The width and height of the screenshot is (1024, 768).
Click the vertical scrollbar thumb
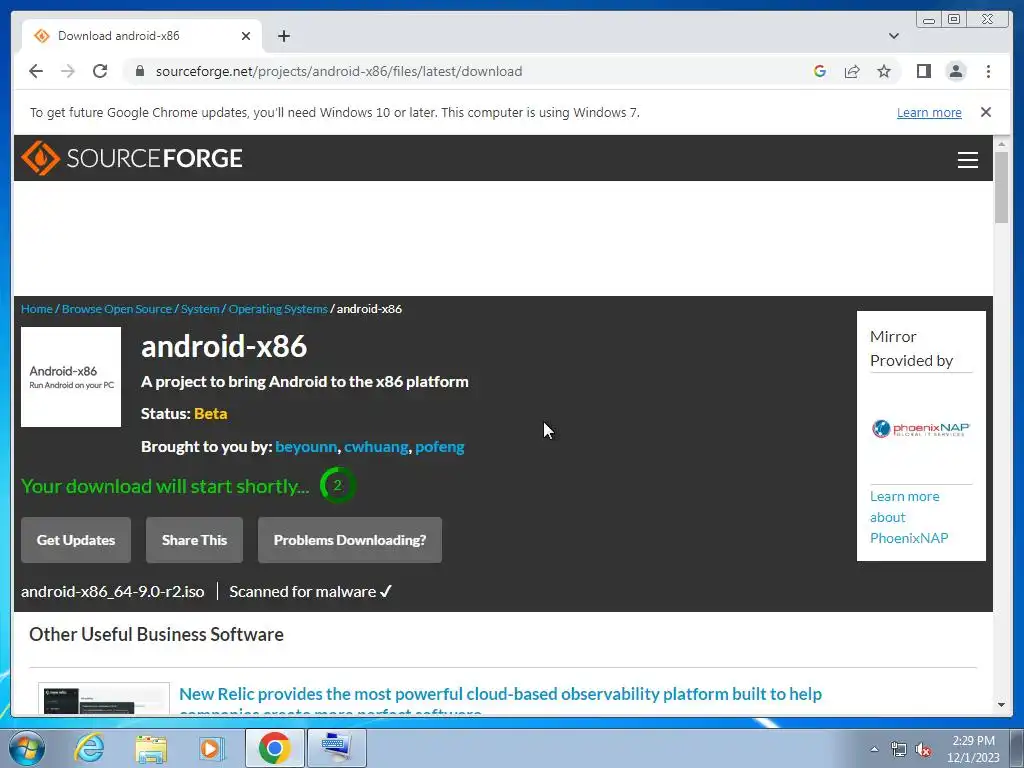tap(1002, 187)
